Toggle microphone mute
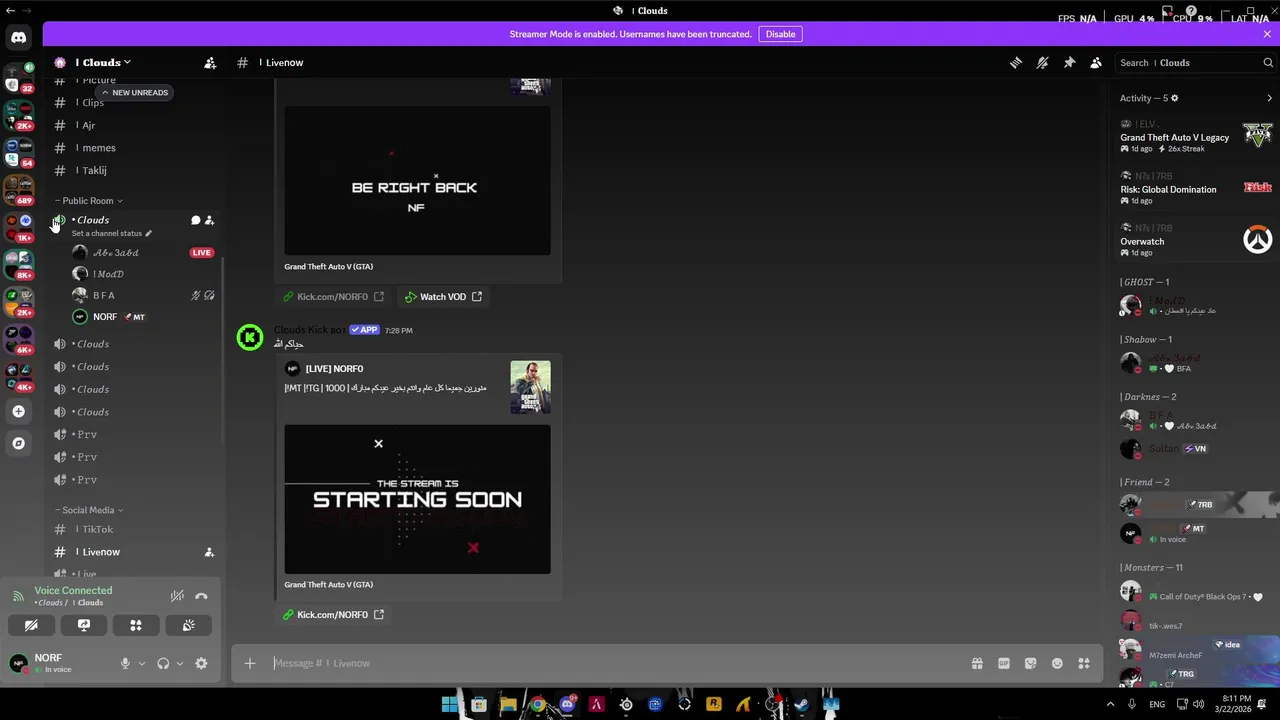This screenshot has width=1280, height=720. click(125, 663)
